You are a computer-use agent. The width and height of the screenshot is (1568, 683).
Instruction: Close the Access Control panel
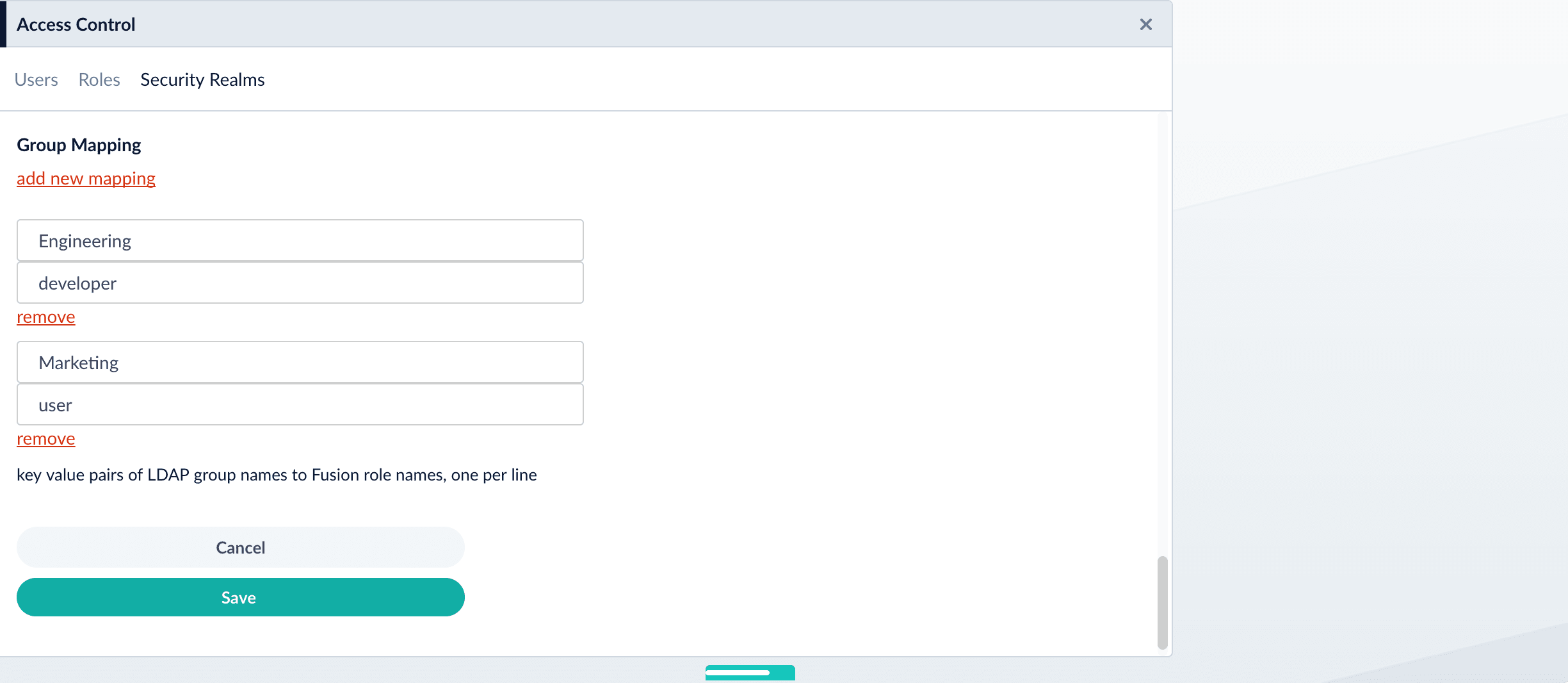1145,24
